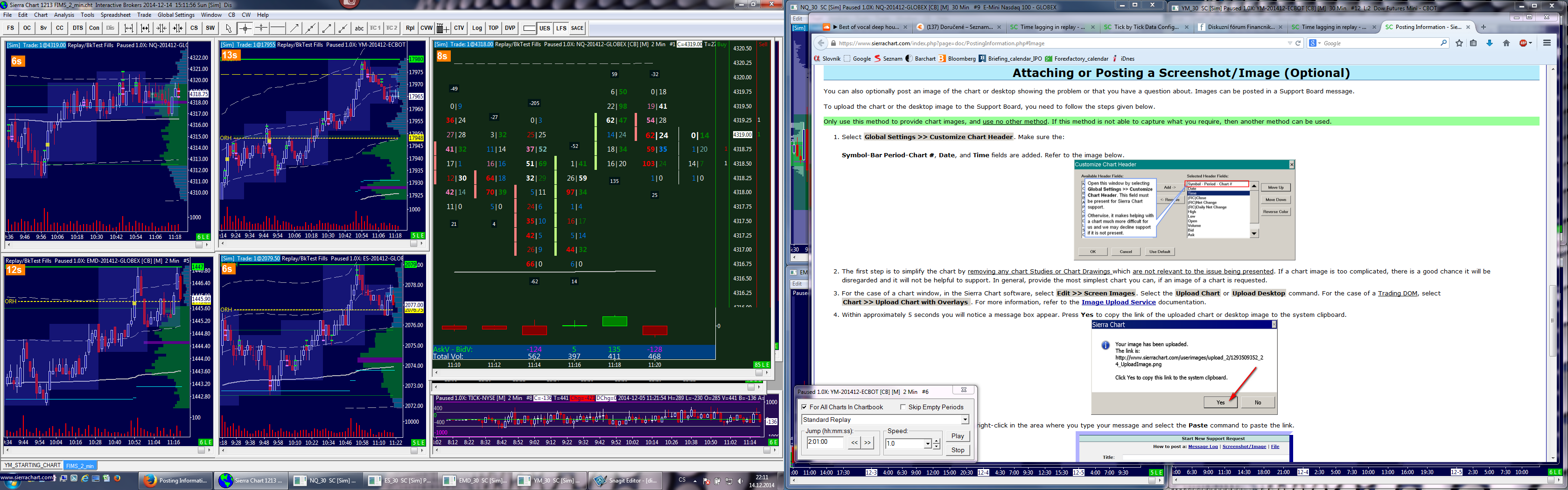Click the Stop button in replay dialog

pyautogui.click(x=958, y=450)
